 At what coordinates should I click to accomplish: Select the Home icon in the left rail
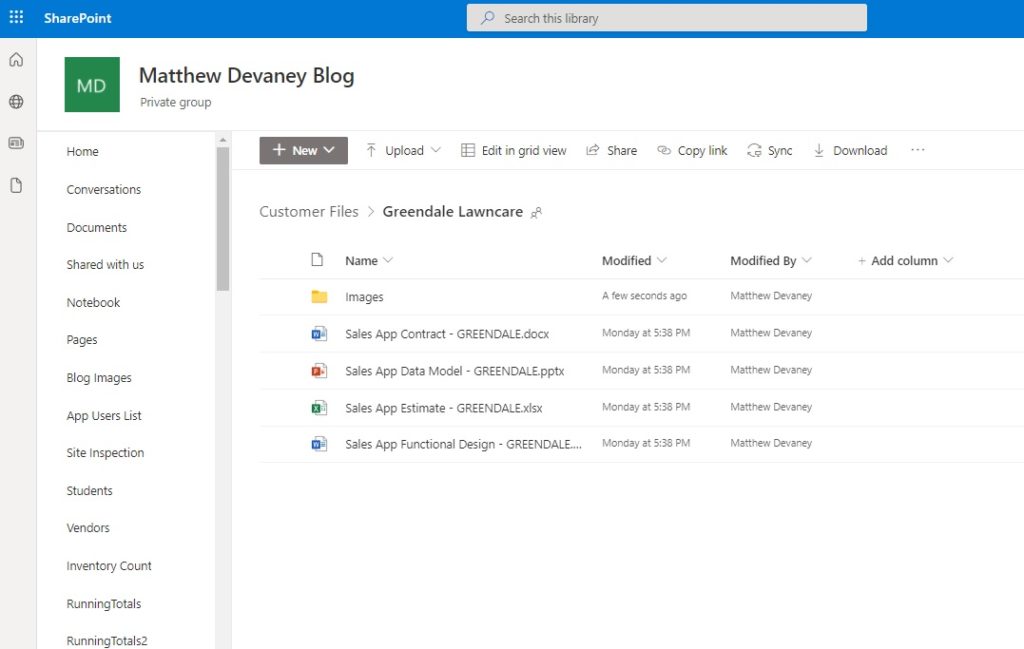coord(15,59)
